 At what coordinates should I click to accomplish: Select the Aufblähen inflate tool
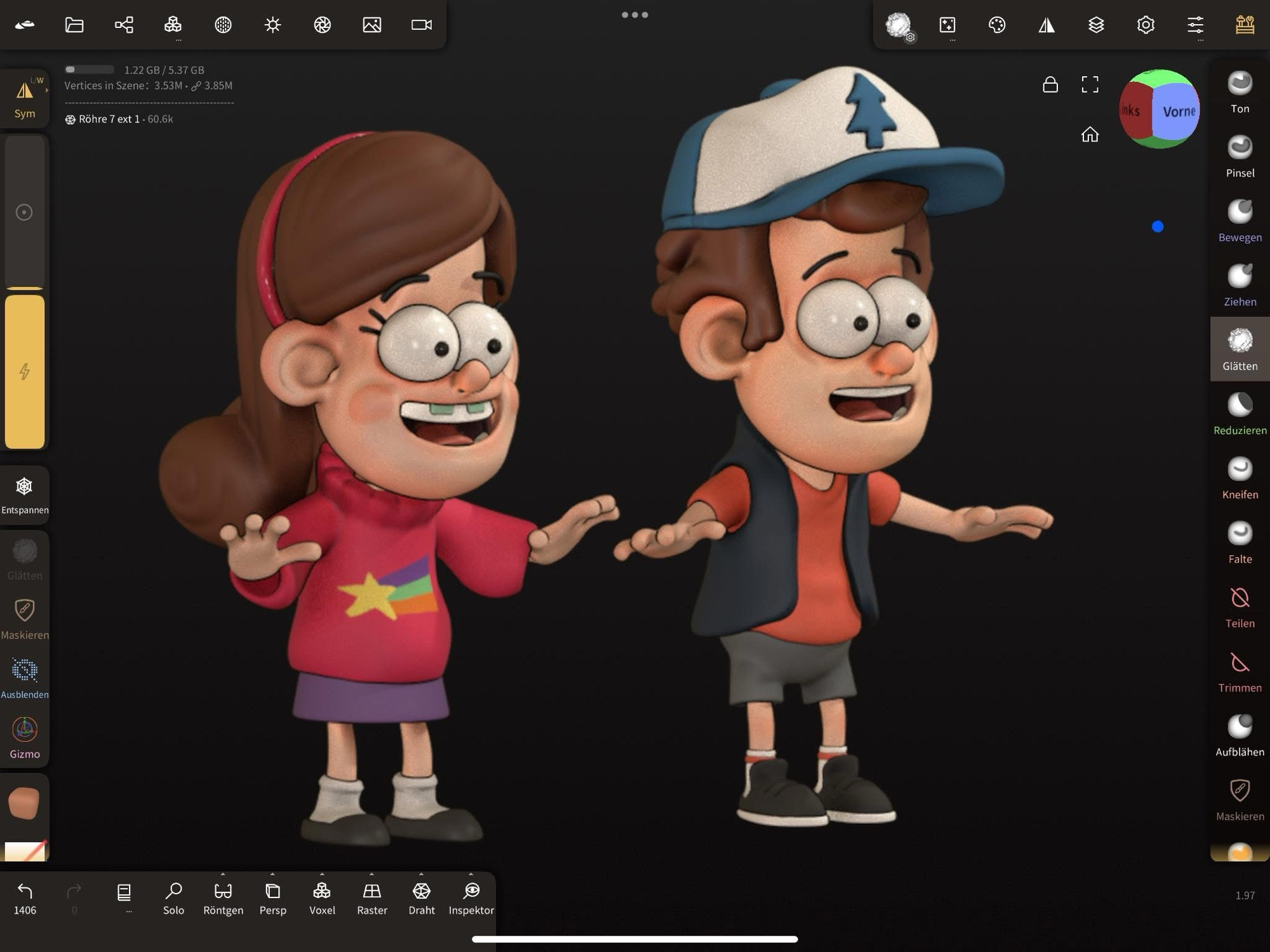click(x=1240, y=736)
